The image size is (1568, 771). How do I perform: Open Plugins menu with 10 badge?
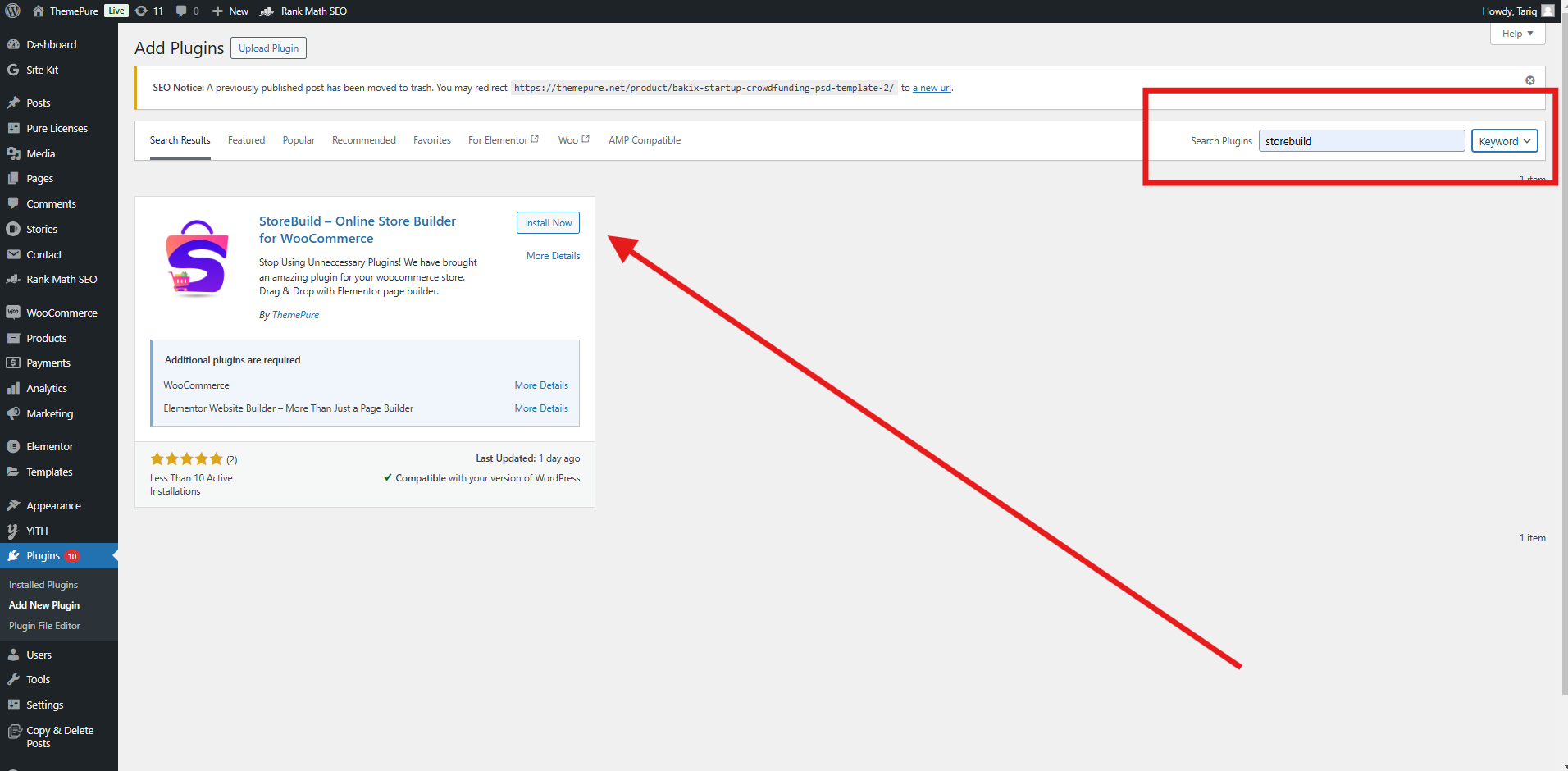click(59, 555)
